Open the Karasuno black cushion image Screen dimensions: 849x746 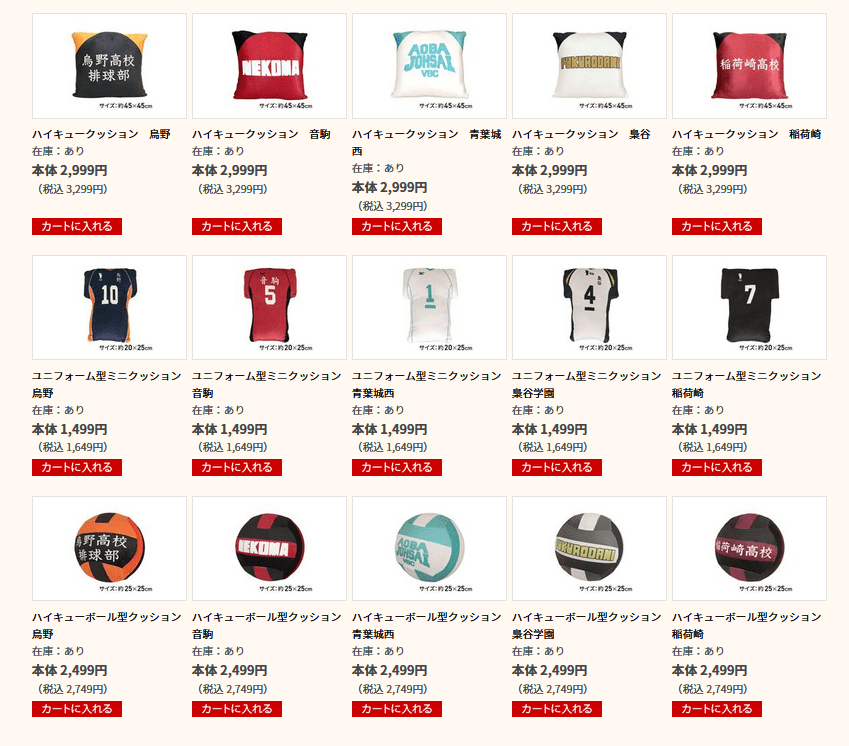(x=109, y=66)
